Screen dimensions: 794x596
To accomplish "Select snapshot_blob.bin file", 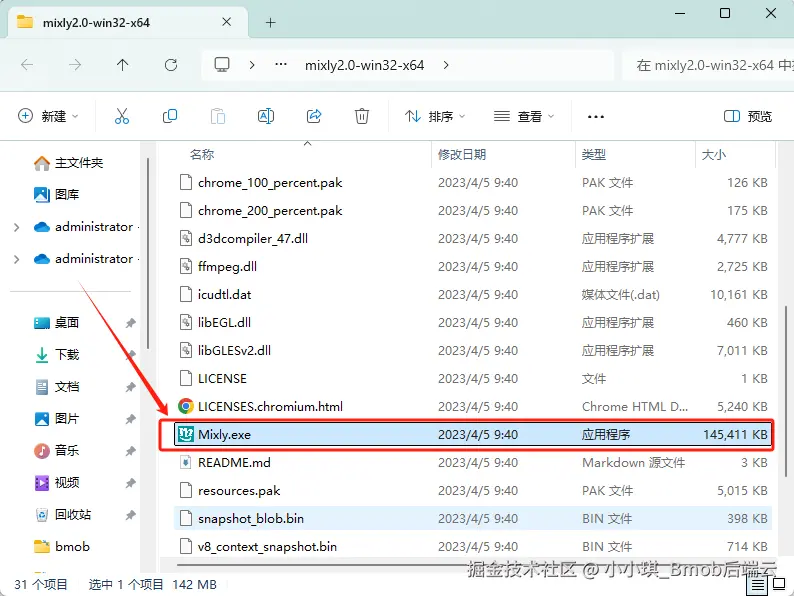I will 473,518.
